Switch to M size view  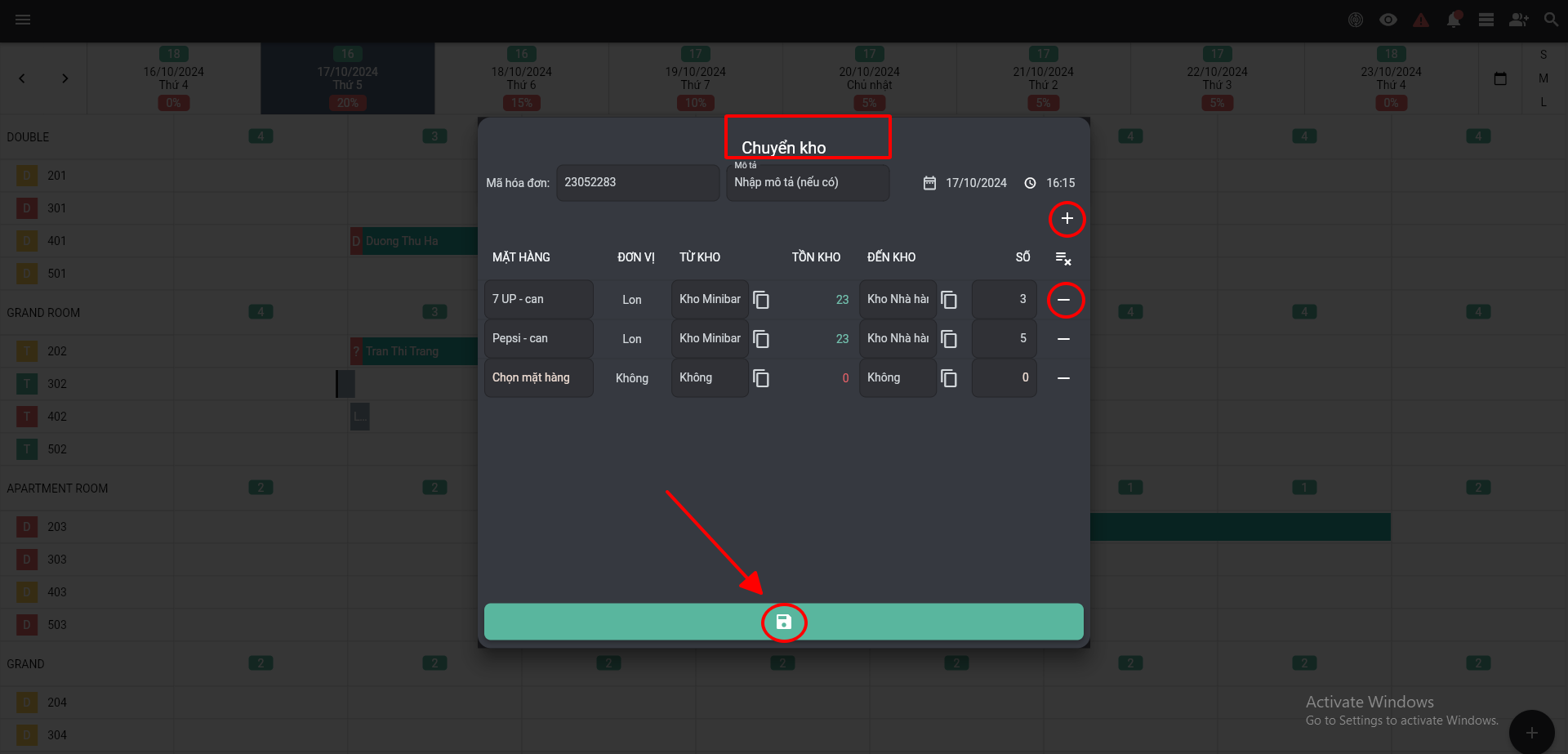click(x=1543, y=78)
